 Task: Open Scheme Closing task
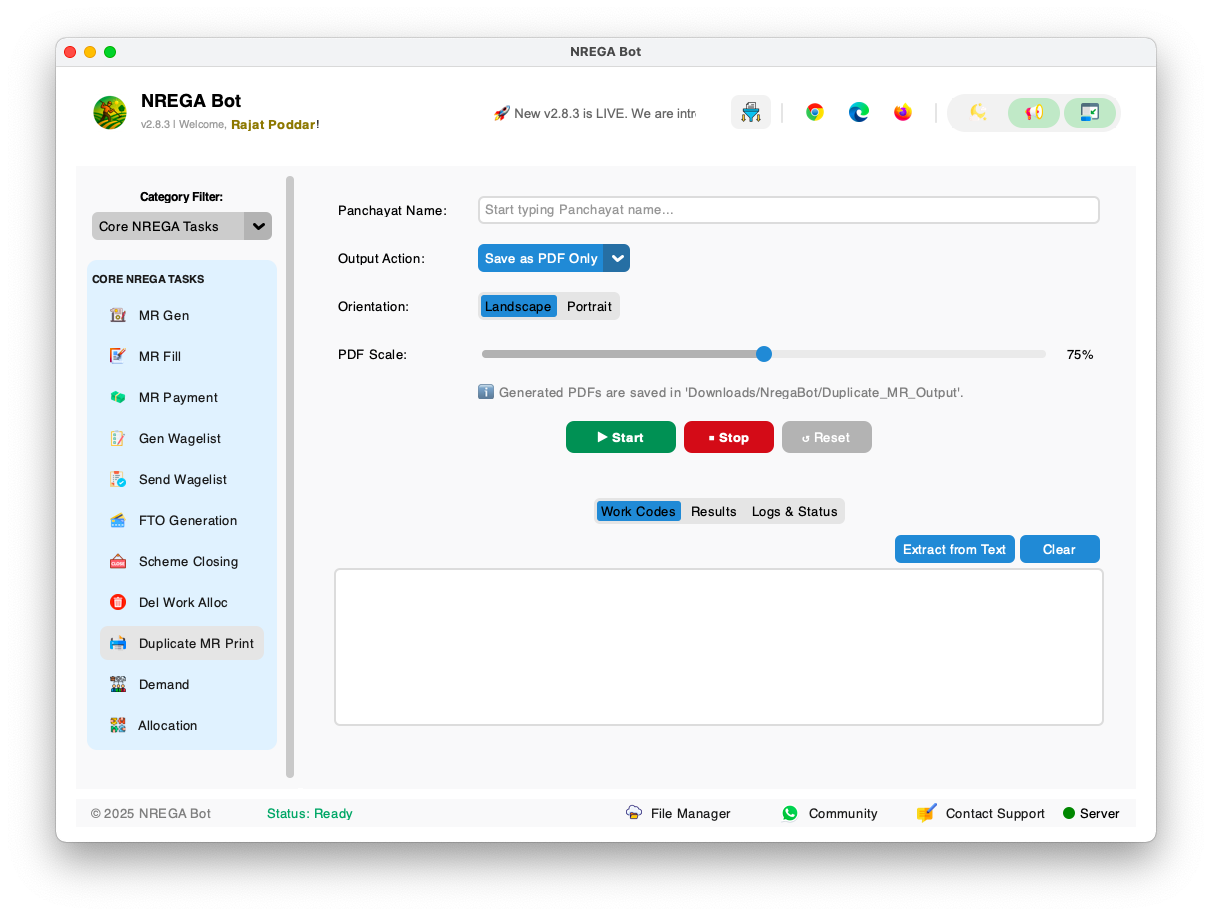click(182, 561)
